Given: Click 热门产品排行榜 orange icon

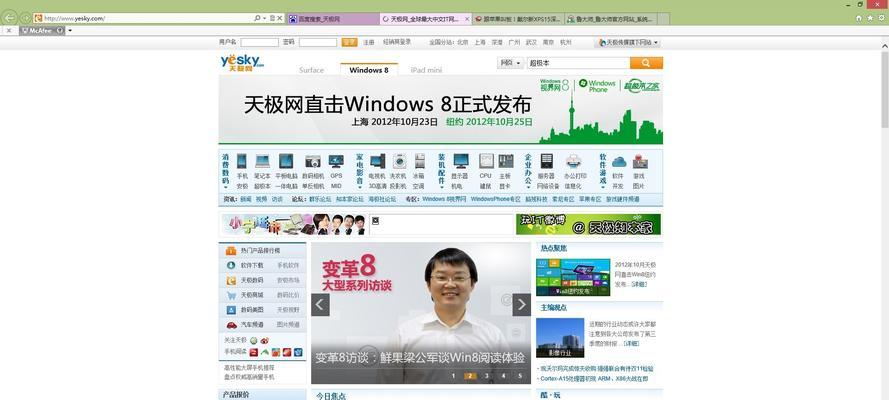Looking at the screenshot, I should pyautogui.click(x=231, y=250).
